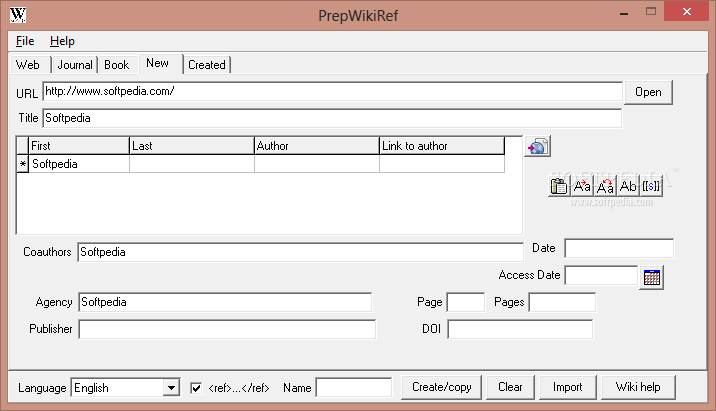The width and height of the screenshot is (716, 411).
Task: Click the Link to author column header
Action: pyautogui.click(x=442, y=146)
